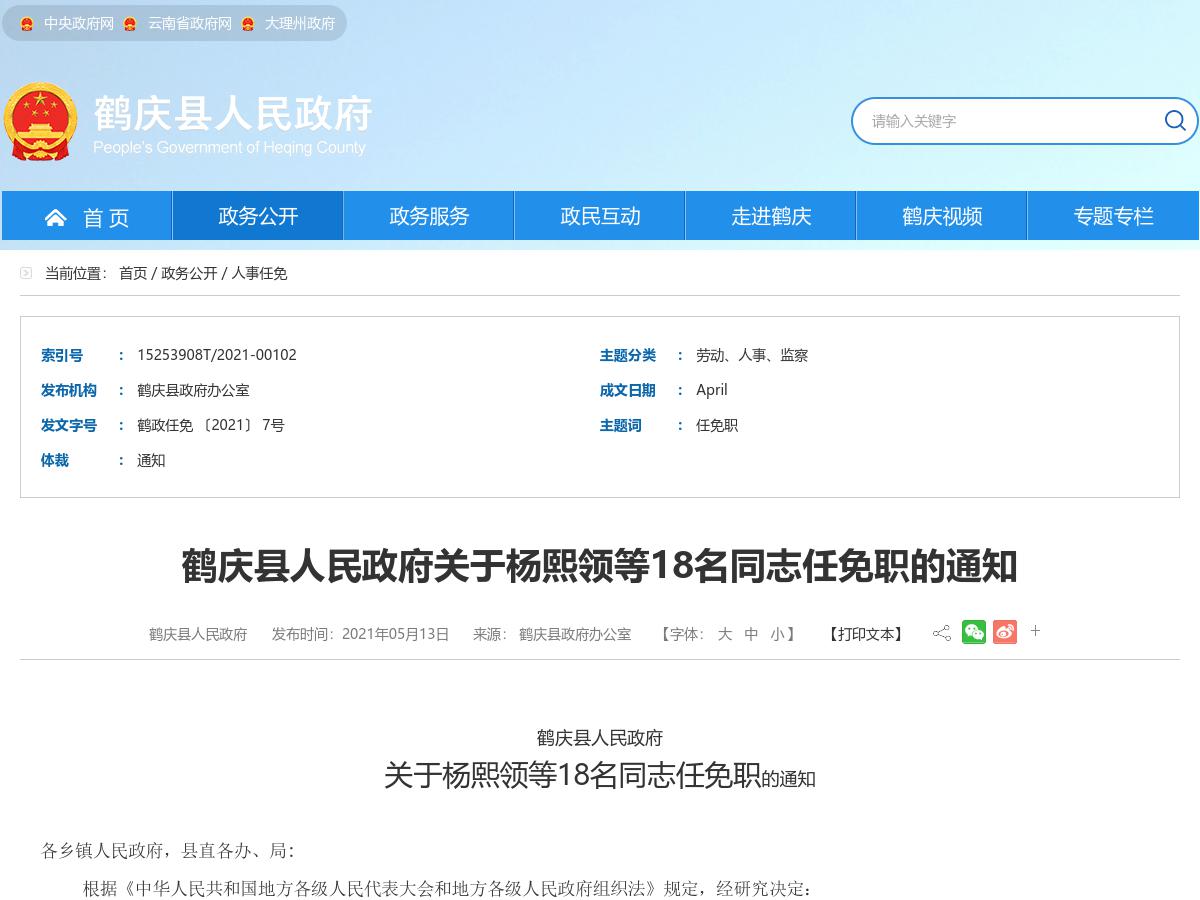Click index number 15253908T/2021-00102
This screenshot has width=1200, height=900.
point(217,355)
